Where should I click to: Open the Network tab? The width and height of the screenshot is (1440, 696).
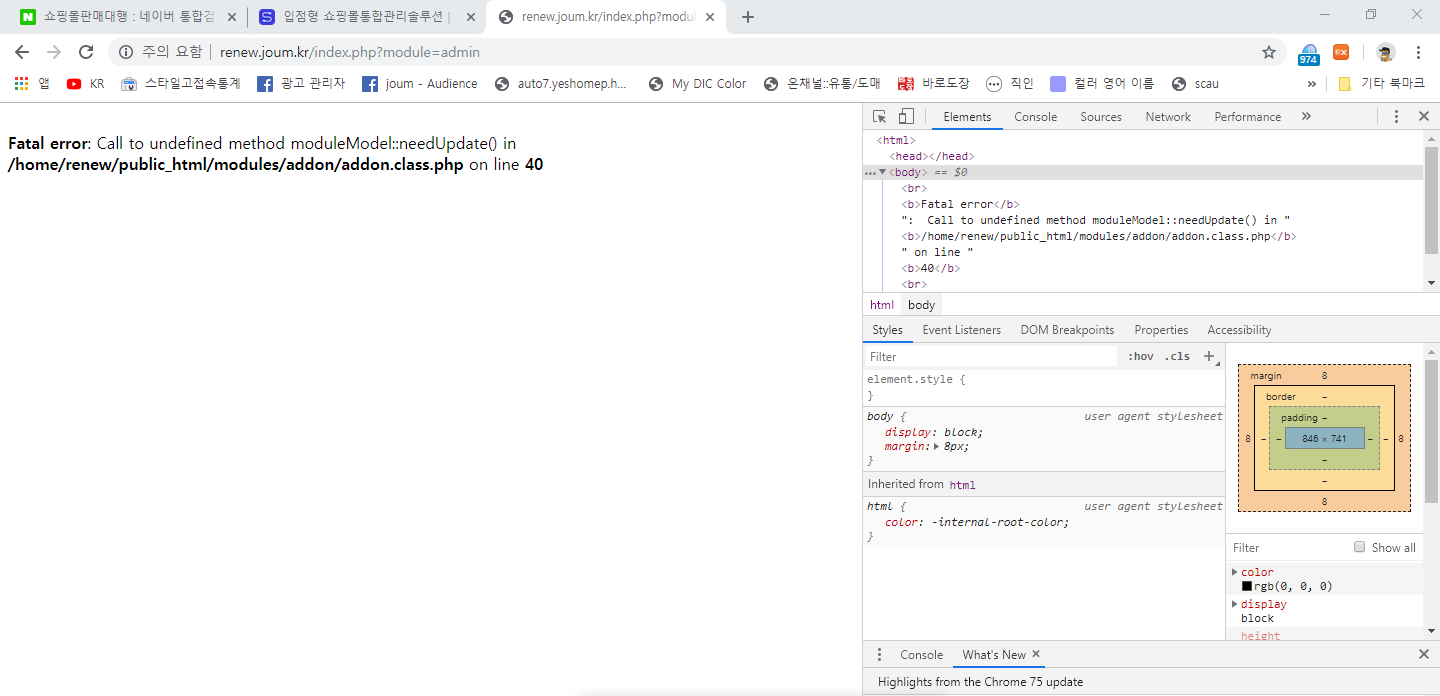point(1168,117)
